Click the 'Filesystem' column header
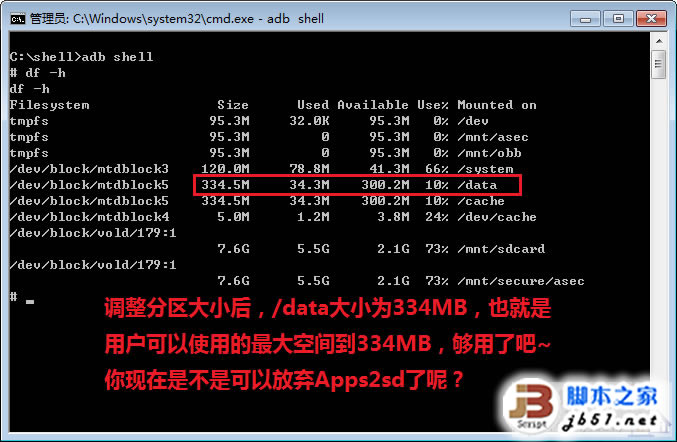The width and height of the screenshot is (677, 442). click(49, 105)
